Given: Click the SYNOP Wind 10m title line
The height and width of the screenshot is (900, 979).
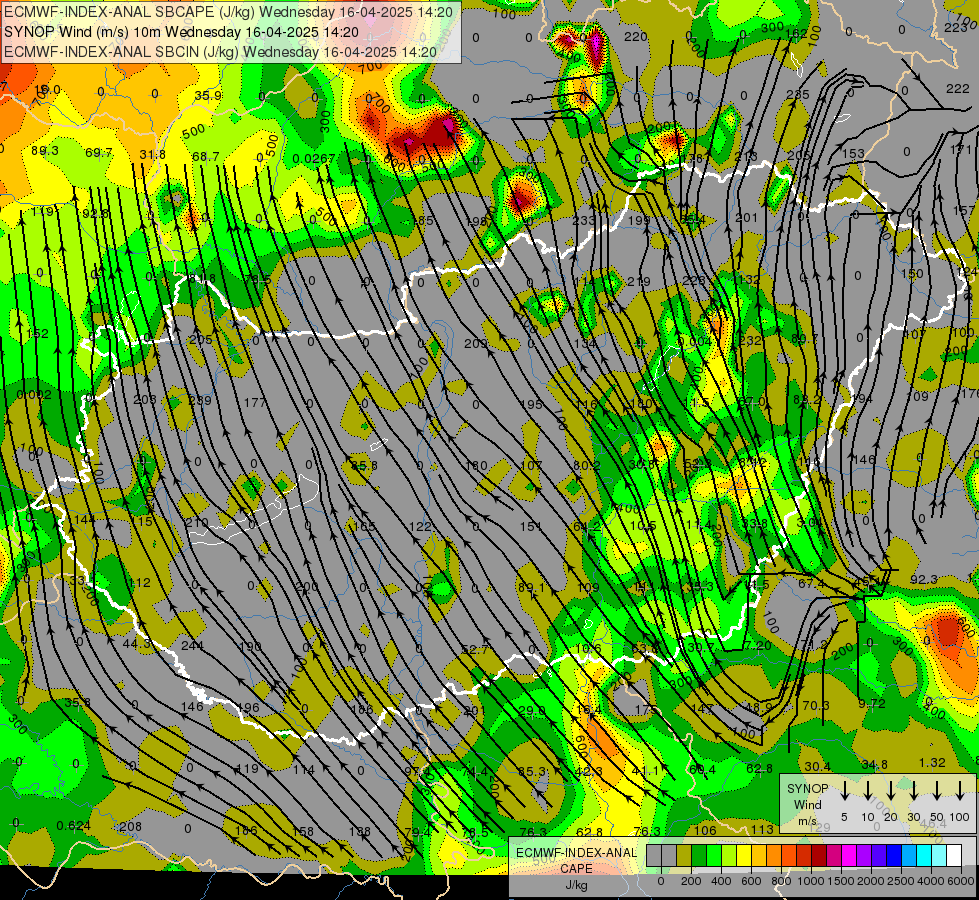Looking at the screenshot, I should point(182,32).
